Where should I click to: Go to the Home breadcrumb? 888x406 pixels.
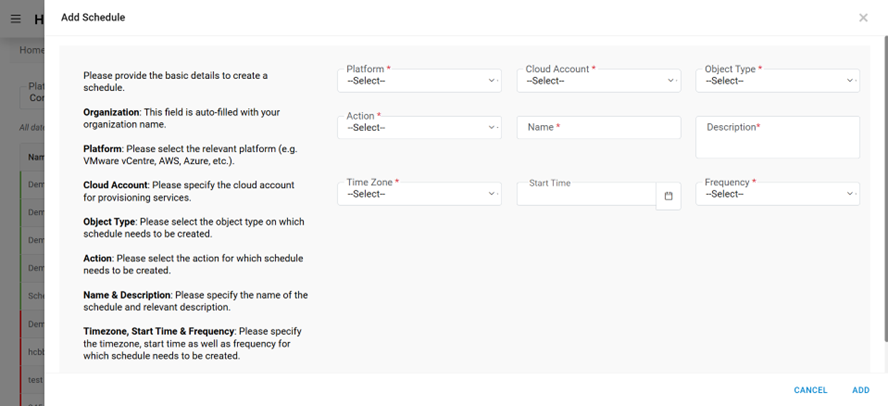click(31, 50)
